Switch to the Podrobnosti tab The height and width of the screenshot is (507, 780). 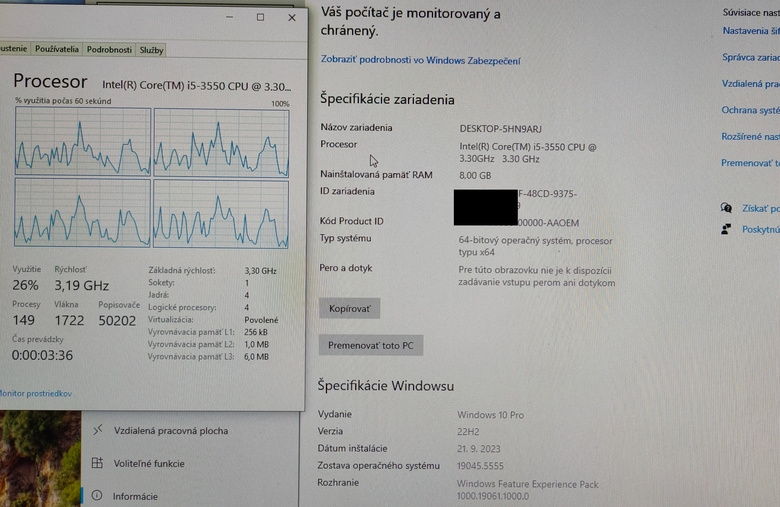pyautogui.click(x=109, y=50)
